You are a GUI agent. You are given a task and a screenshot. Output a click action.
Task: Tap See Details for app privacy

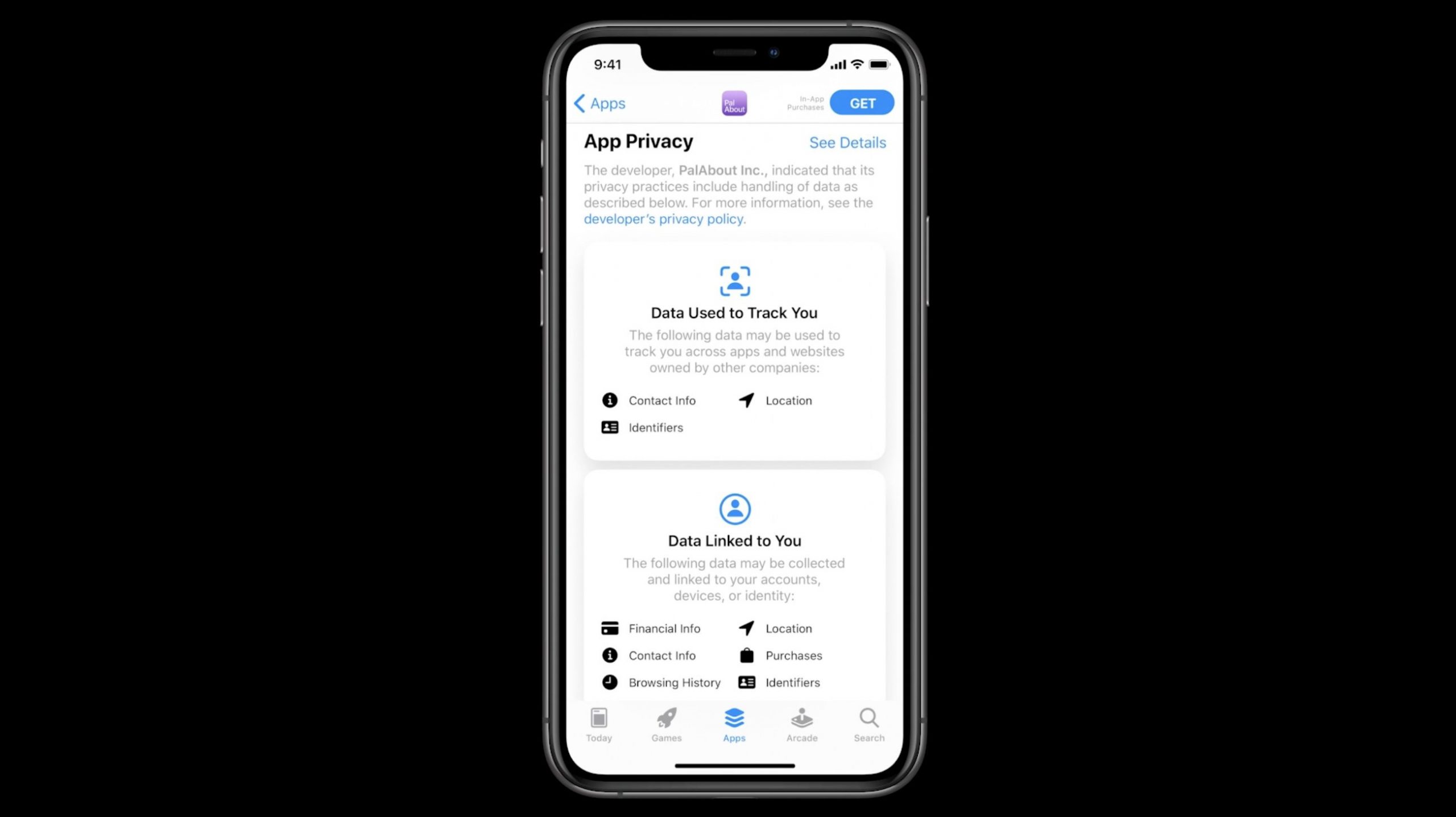click(x=848, y=142)
